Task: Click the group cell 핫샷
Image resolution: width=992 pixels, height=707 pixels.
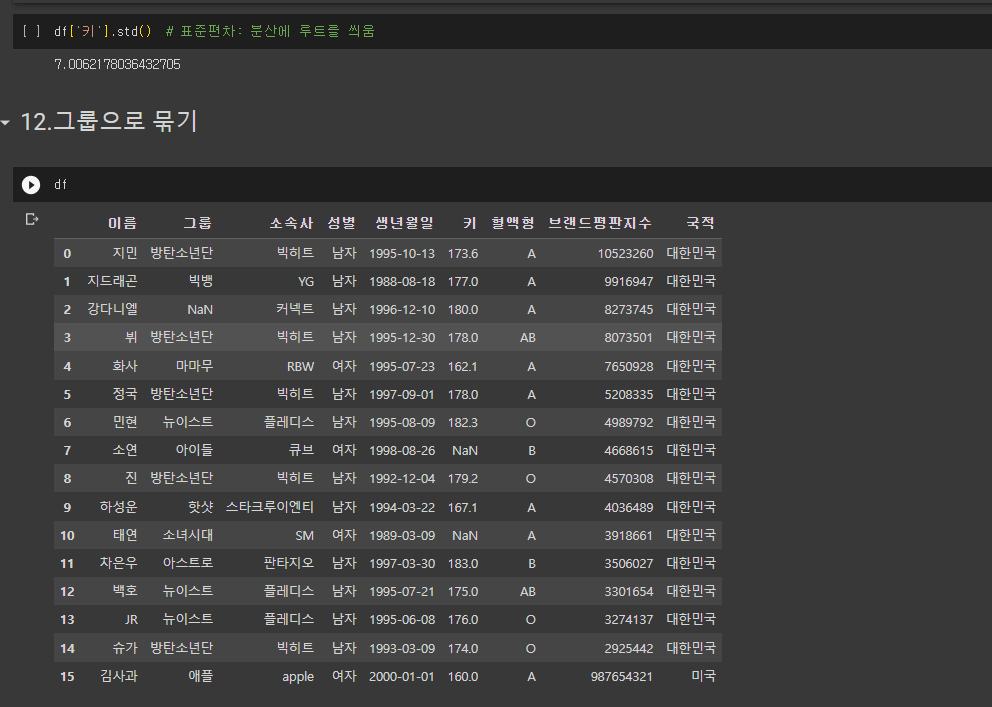Action: click(x=201, y=507)
